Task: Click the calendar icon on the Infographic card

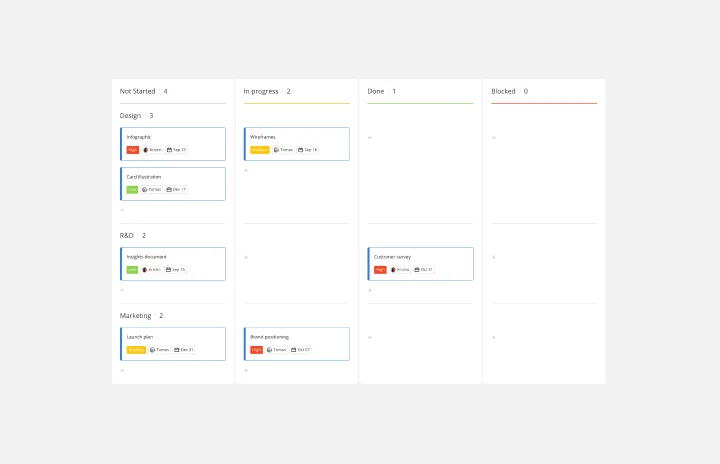Action: point(169,150)
